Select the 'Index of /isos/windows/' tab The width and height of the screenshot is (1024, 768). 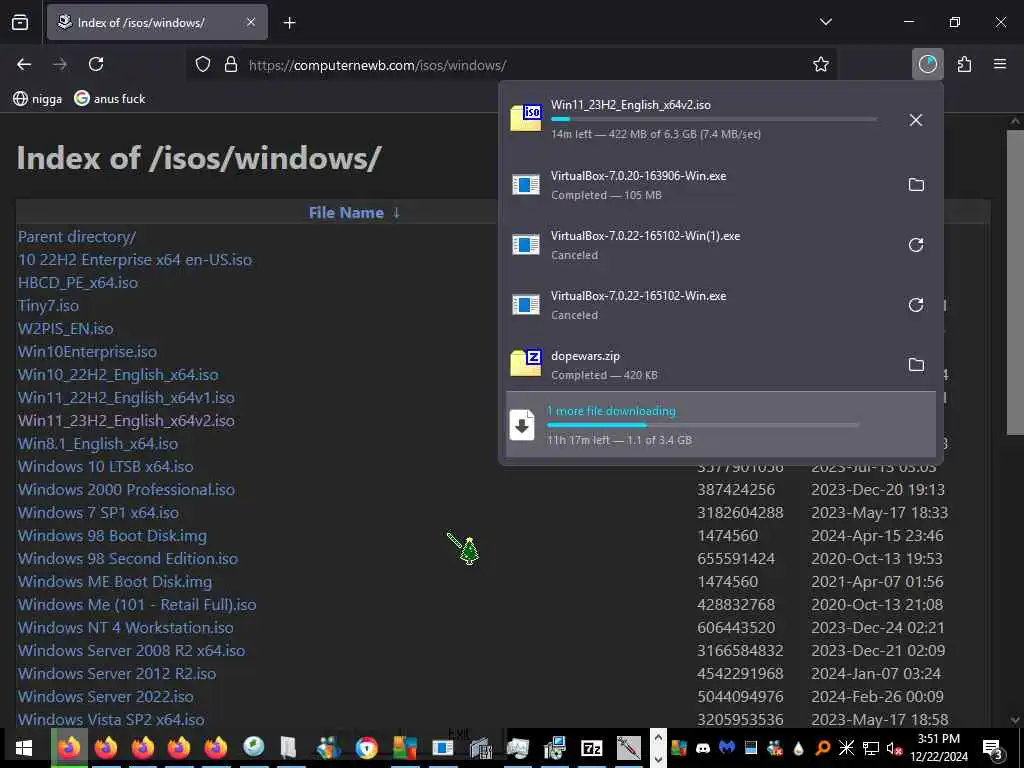[x=157, y=22]
